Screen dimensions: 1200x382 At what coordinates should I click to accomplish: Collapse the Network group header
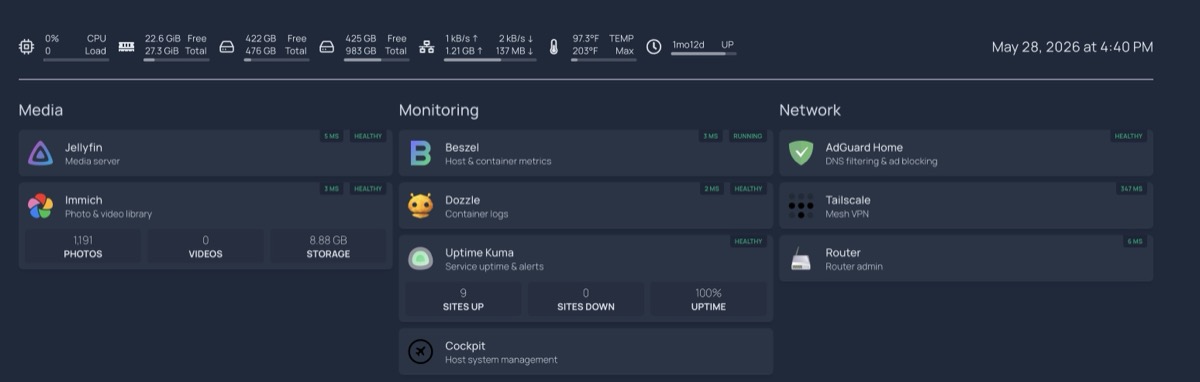[x=810, y=110]
